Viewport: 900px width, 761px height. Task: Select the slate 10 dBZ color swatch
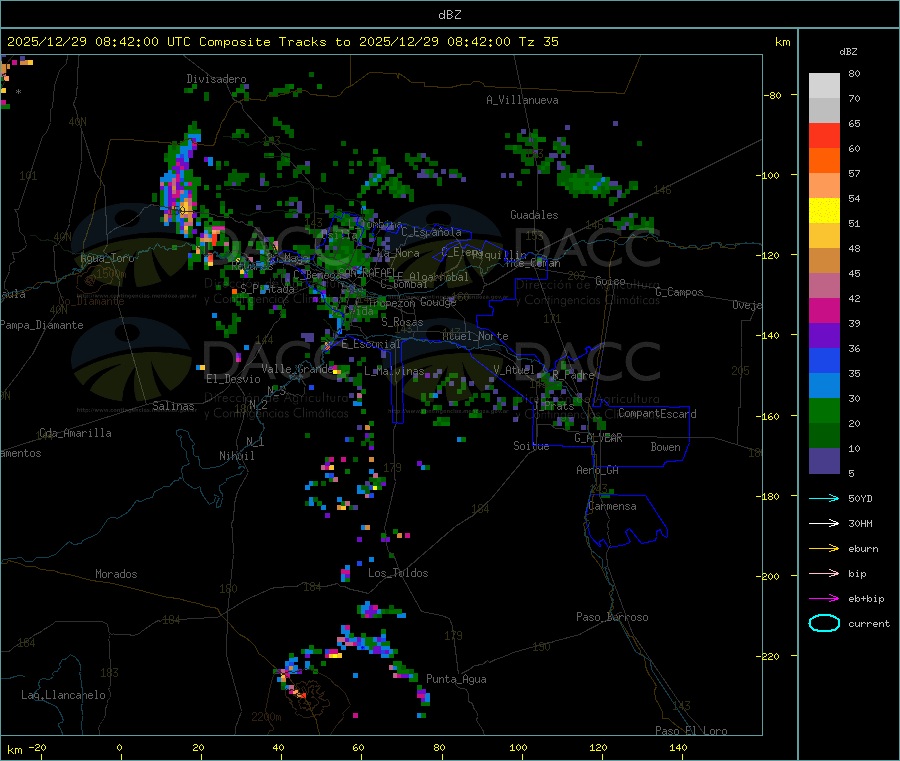(824, 461)
